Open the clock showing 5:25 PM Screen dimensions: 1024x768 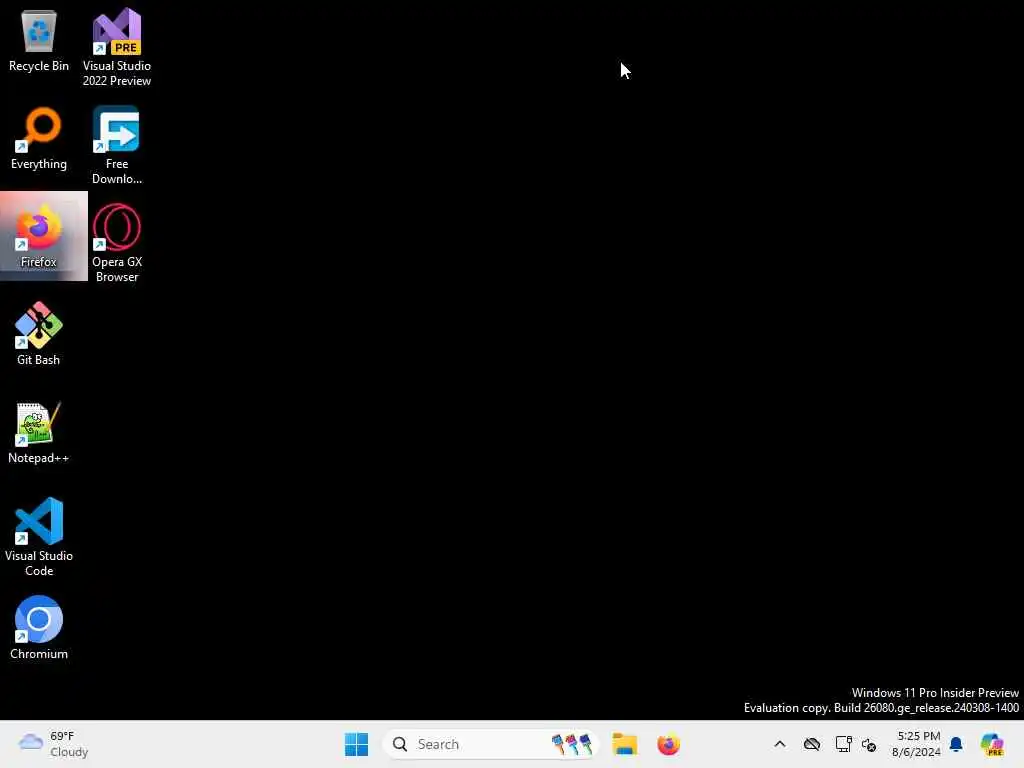(917, 744)
